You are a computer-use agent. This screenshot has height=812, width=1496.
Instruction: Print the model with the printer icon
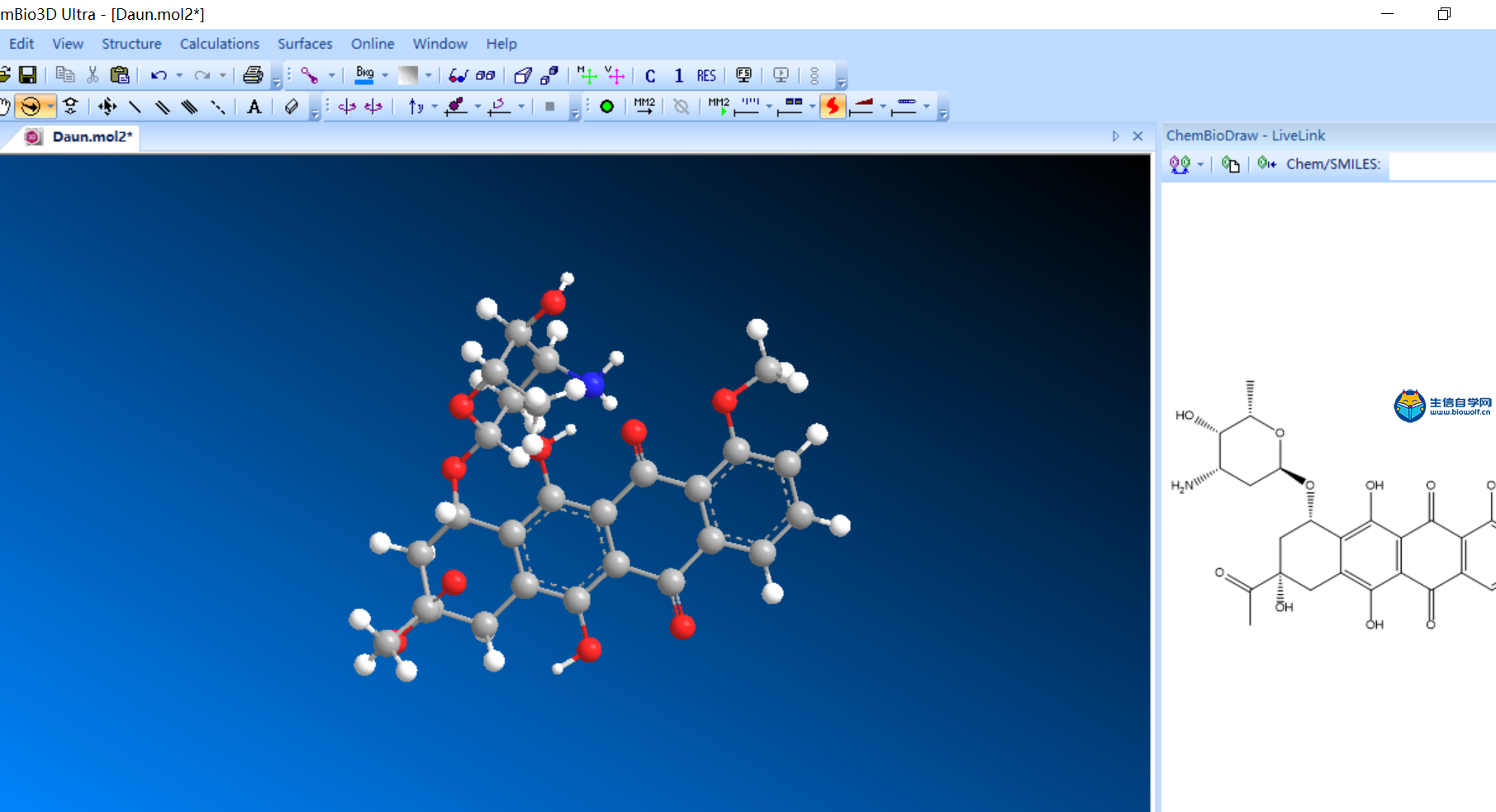[x=253, y=75]
